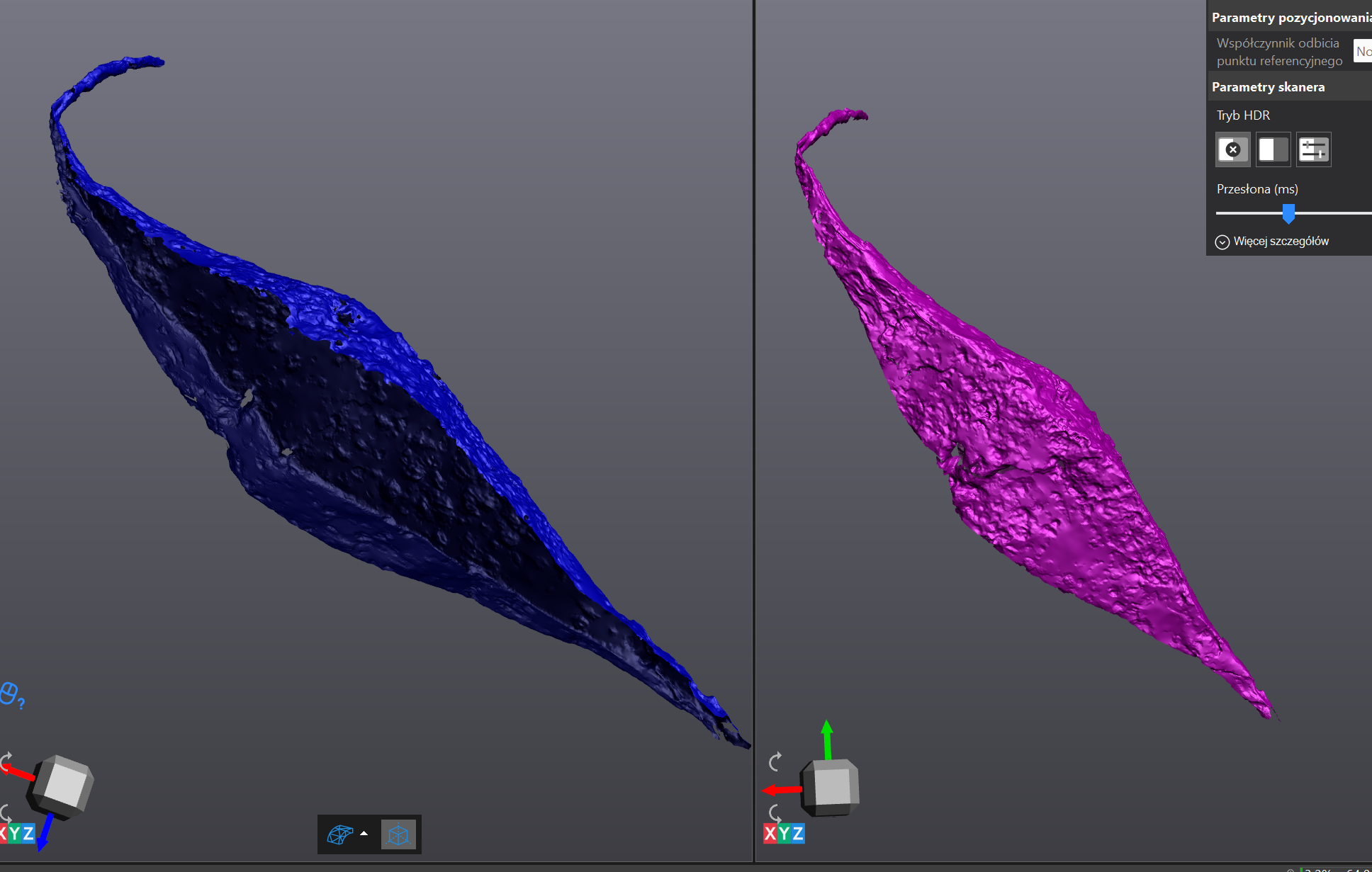Open the mouse controls help icon
The height and width of the screenshot is (872, 1372).
[x=11, y=694]
